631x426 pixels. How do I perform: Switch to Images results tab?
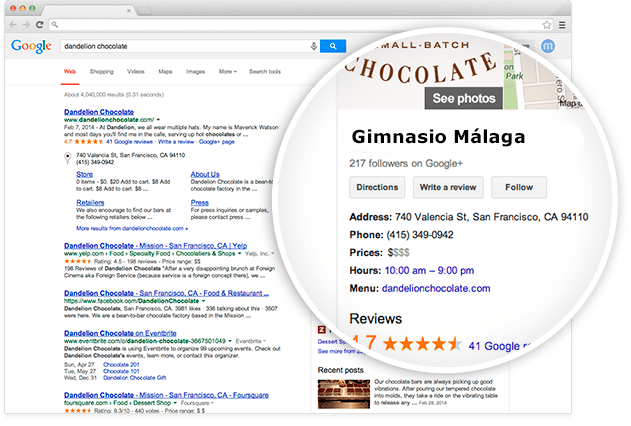(x=195, y=72)
